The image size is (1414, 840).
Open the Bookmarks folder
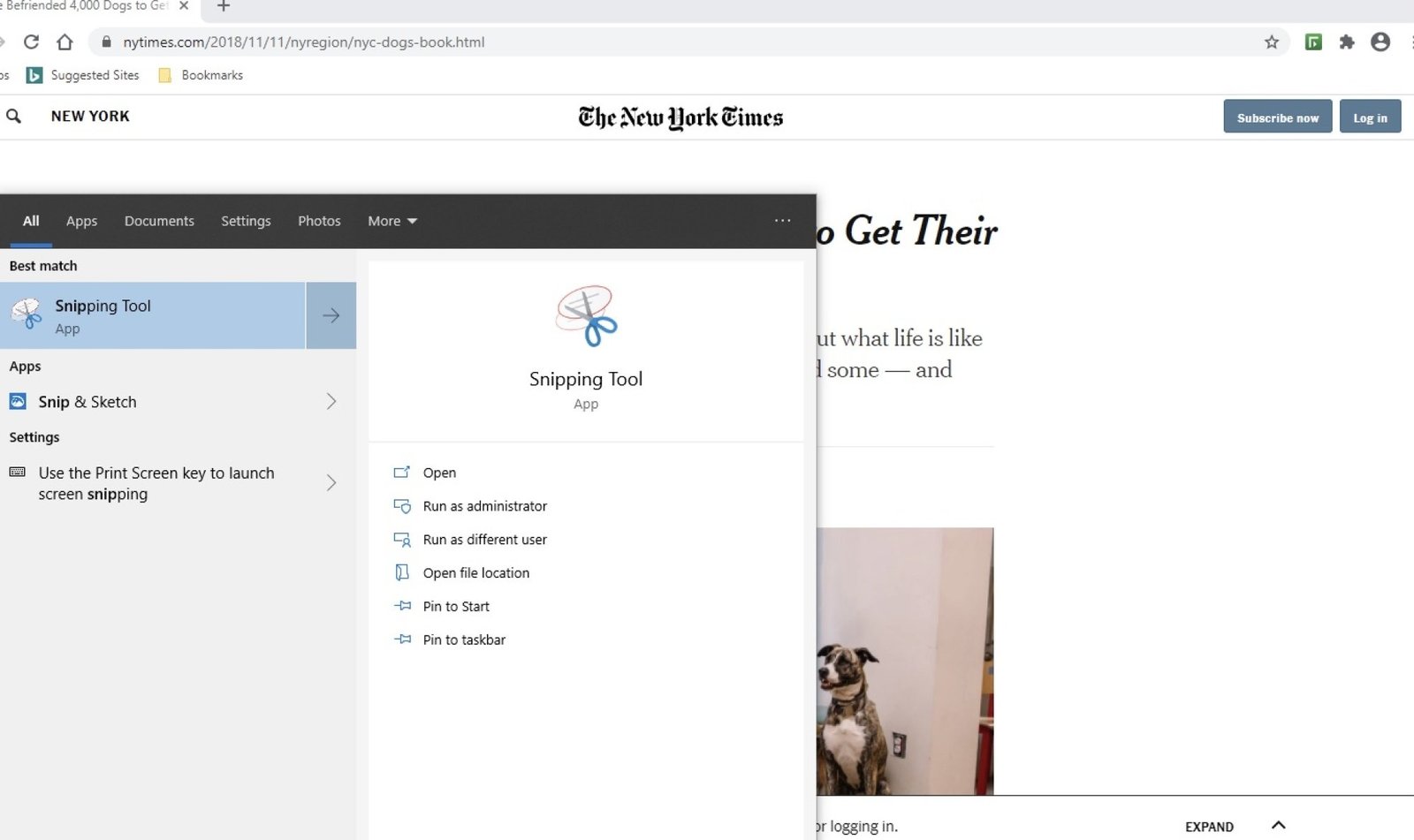(x=201, y=75)
